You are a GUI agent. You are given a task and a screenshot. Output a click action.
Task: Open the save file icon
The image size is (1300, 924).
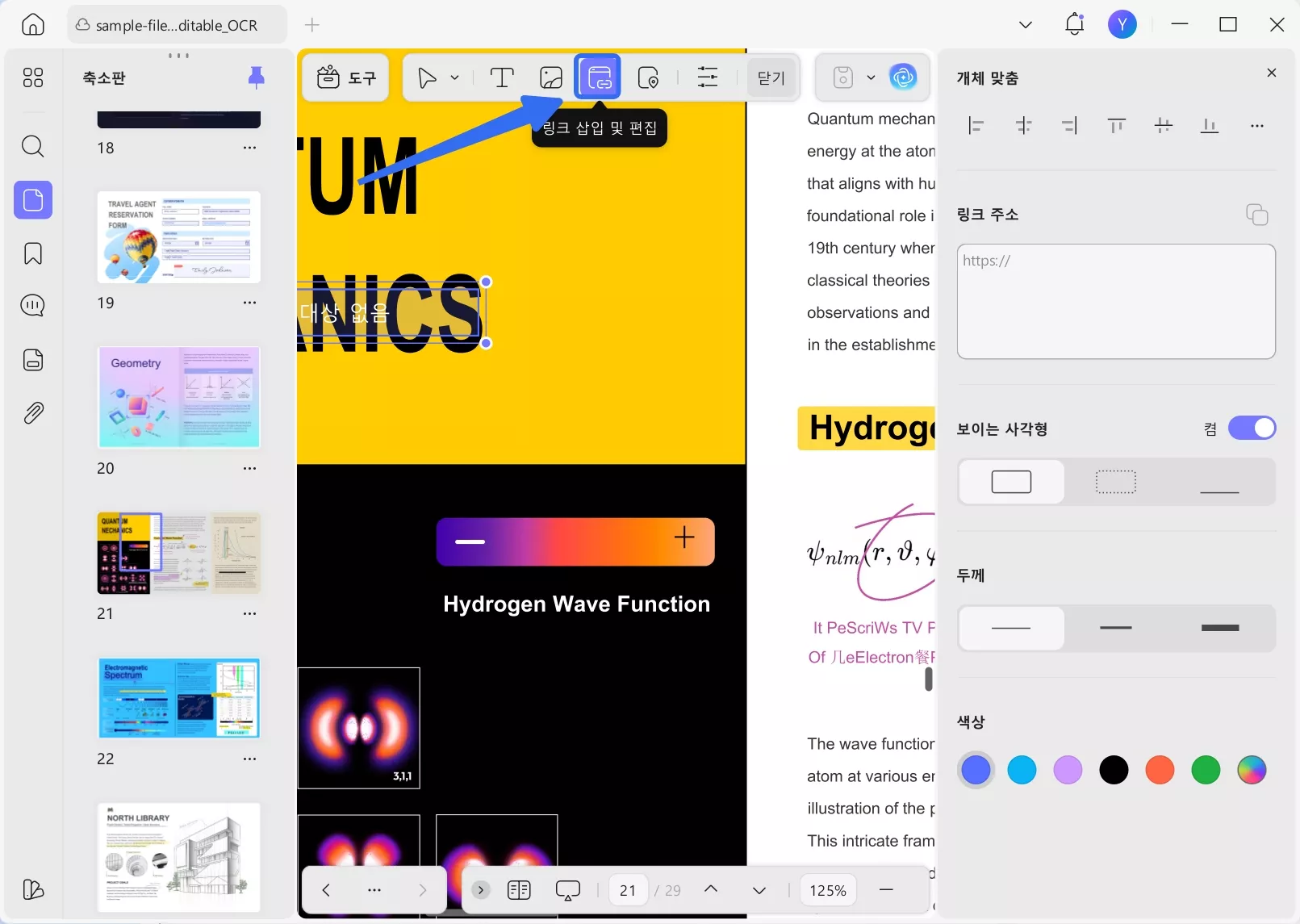pos(843,77)
